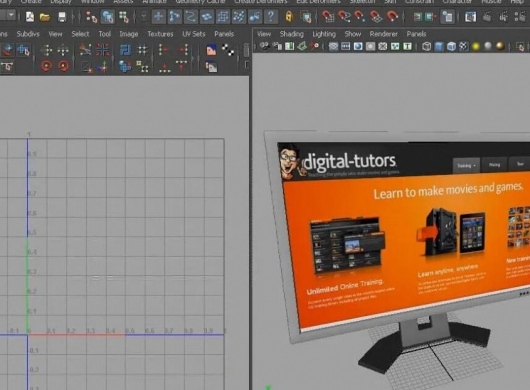Open the UV editor Panels menu
Image resolution: width=530 pixels, height=390 pixels.
click(224, 34)
